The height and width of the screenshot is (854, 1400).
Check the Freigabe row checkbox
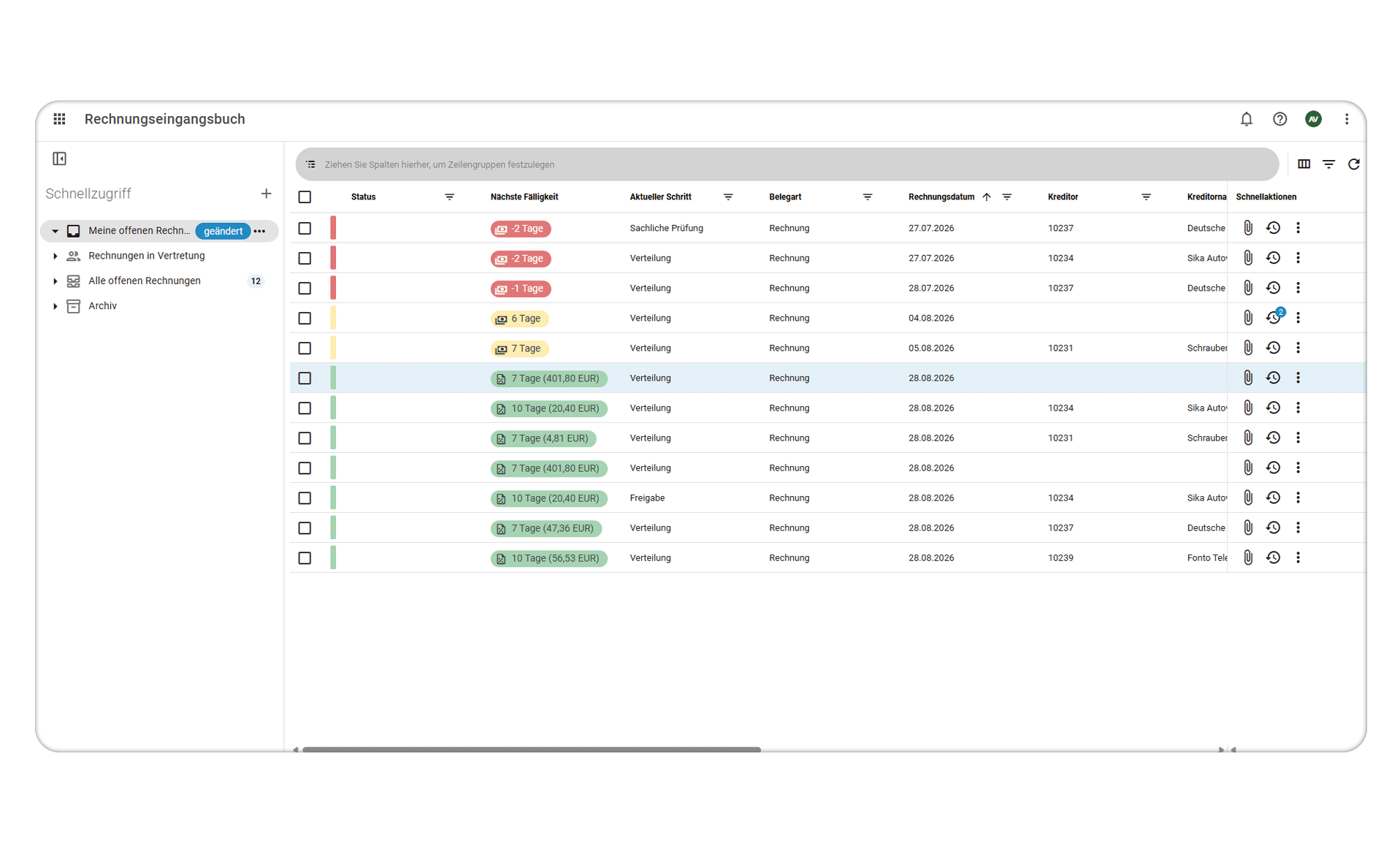305,497
